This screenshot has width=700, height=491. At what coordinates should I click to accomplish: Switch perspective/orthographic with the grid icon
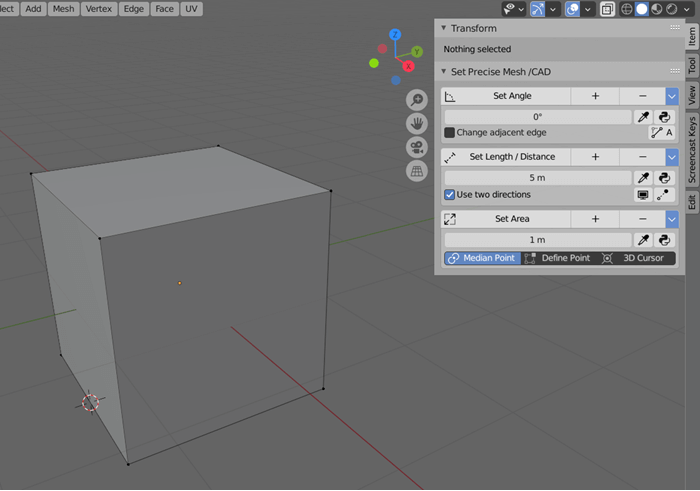pyautogui.click(x=417, y=171)
